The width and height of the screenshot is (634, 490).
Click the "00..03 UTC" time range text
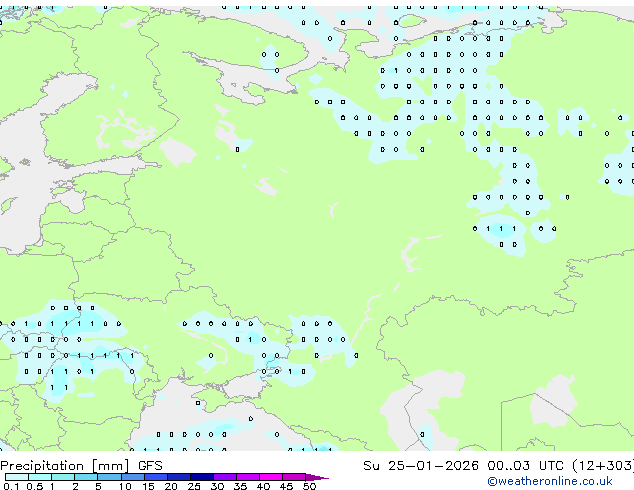click(525, 466)
